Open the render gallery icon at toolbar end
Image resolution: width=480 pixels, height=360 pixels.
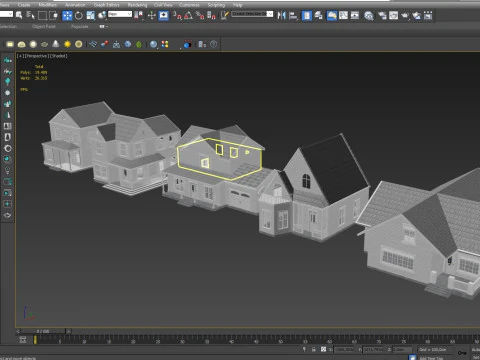click(x=428, y=15)
